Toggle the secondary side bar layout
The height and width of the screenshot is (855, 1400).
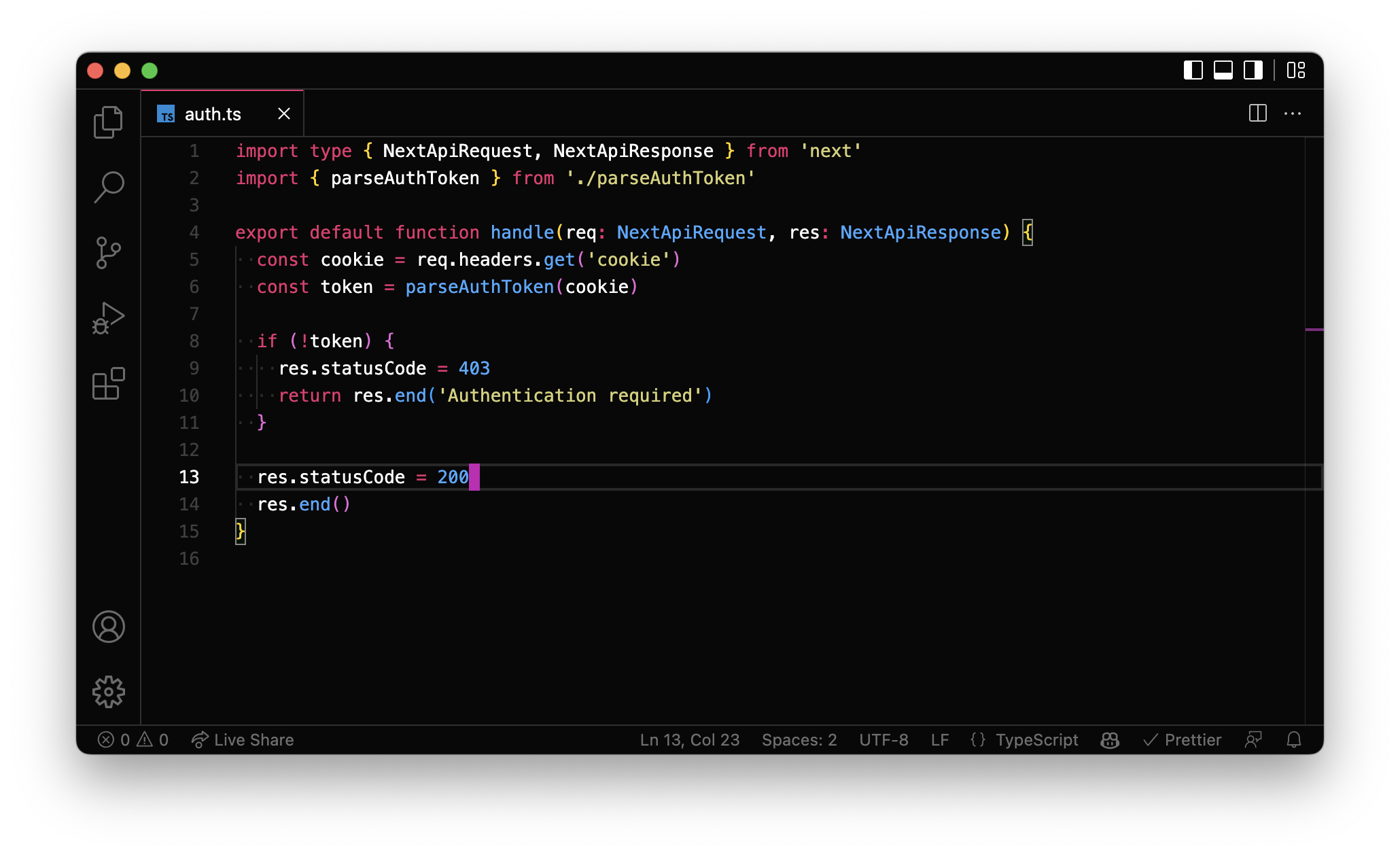click(x=1253, y=70)
